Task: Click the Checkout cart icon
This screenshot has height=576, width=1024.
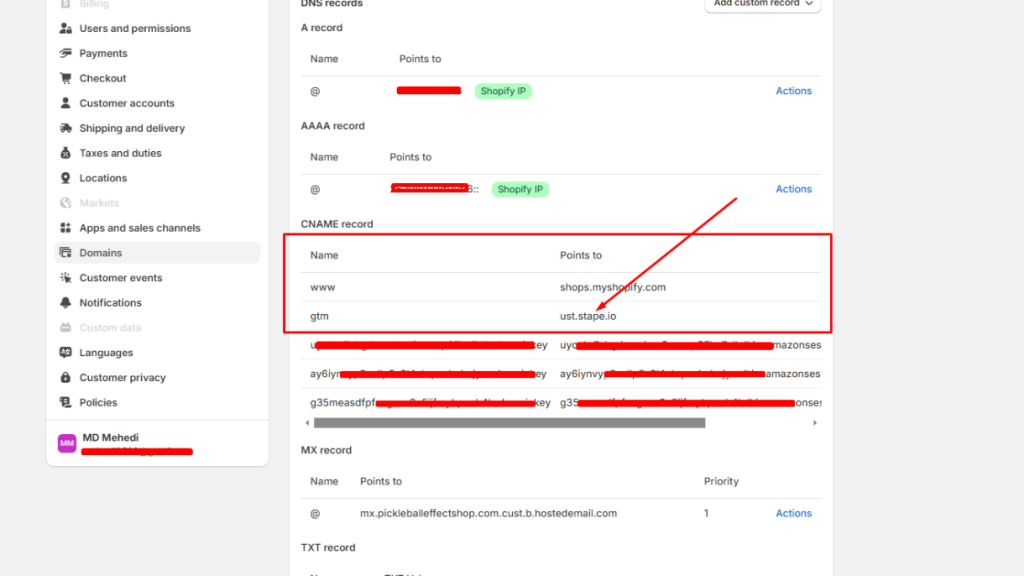Action: tap(65, 78)
